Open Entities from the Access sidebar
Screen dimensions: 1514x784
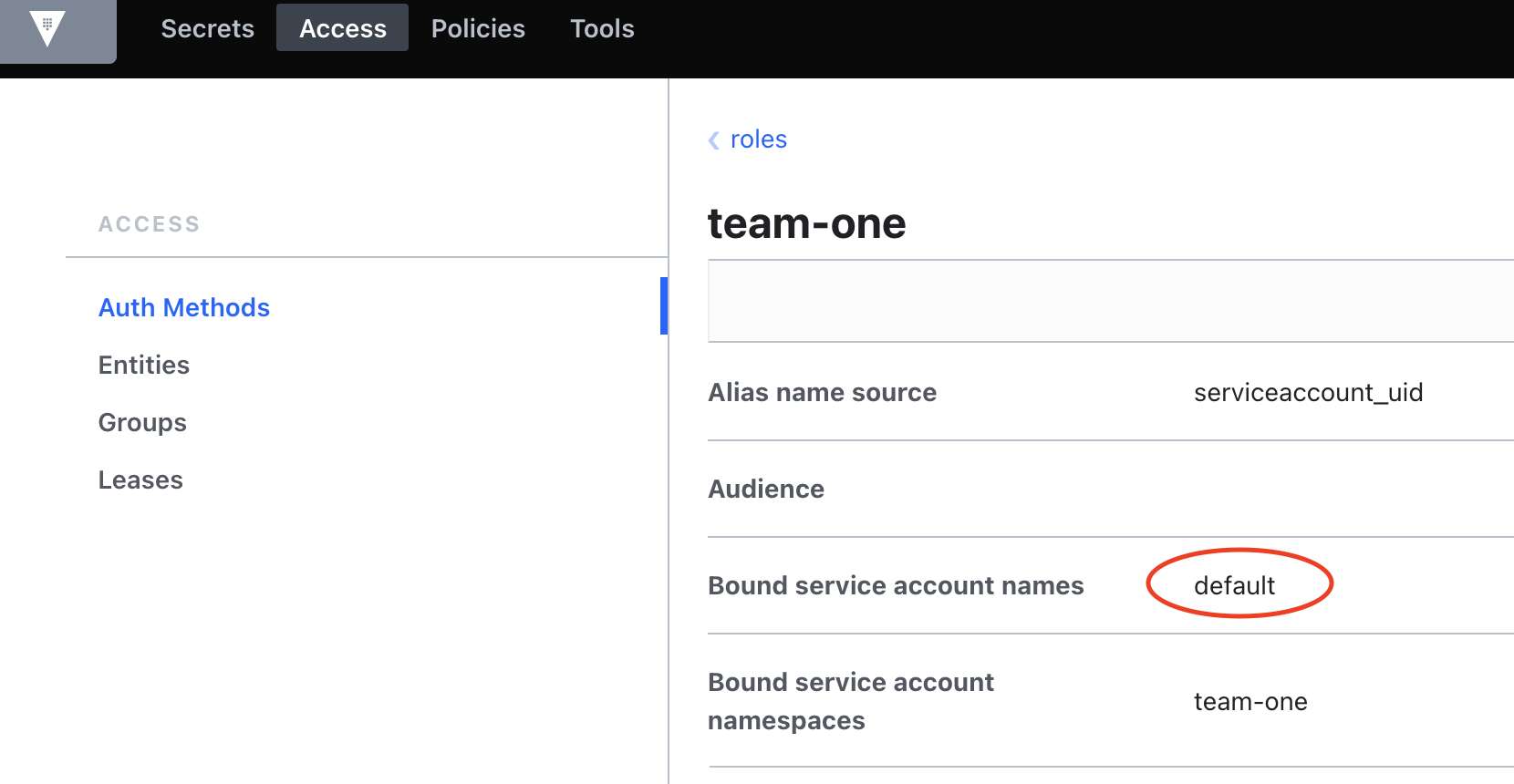click(144, 365)
